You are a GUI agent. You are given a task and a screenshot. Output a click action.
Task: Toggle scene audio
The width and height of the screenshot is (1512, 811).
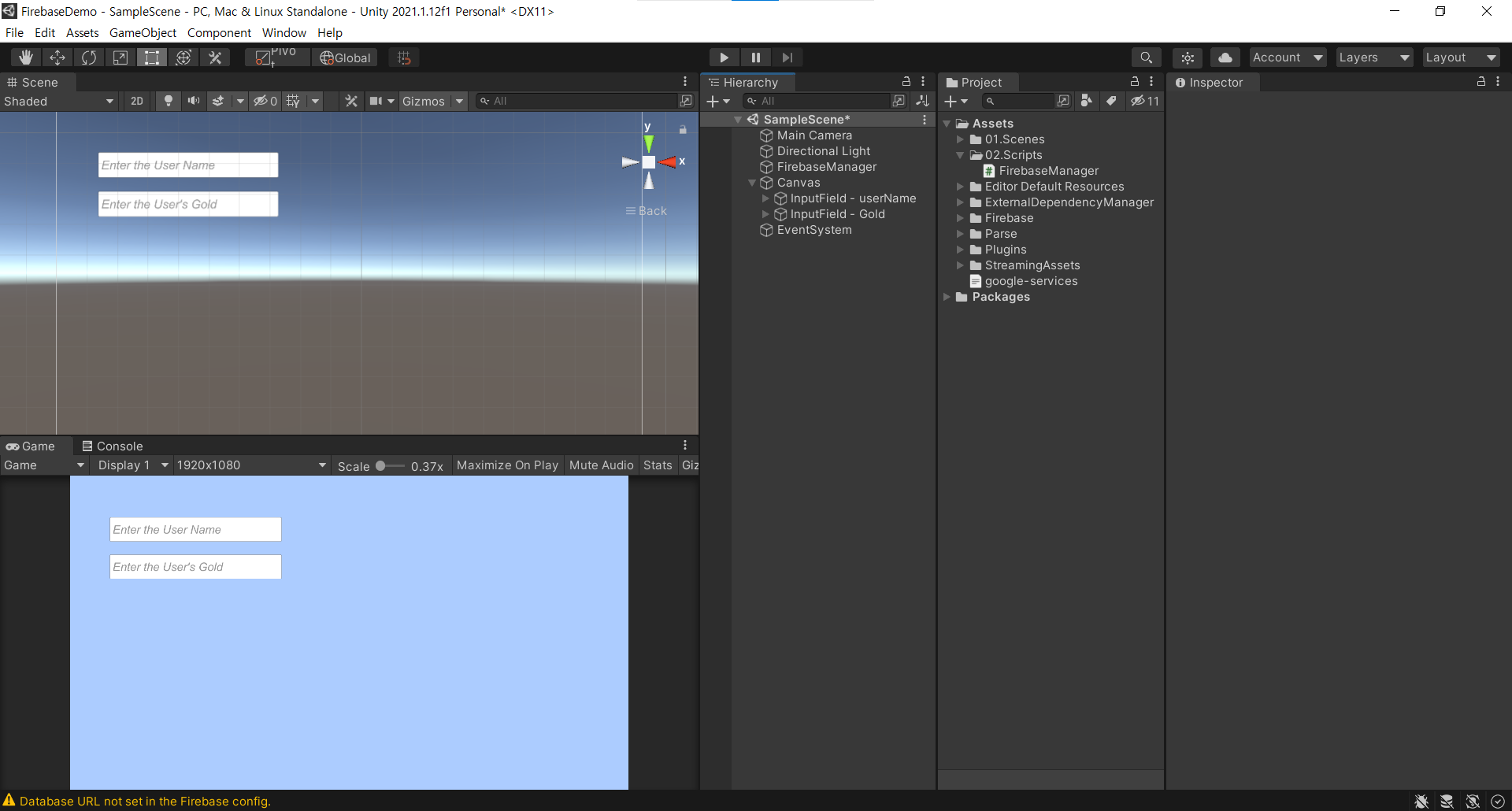(x=193, y=102)
